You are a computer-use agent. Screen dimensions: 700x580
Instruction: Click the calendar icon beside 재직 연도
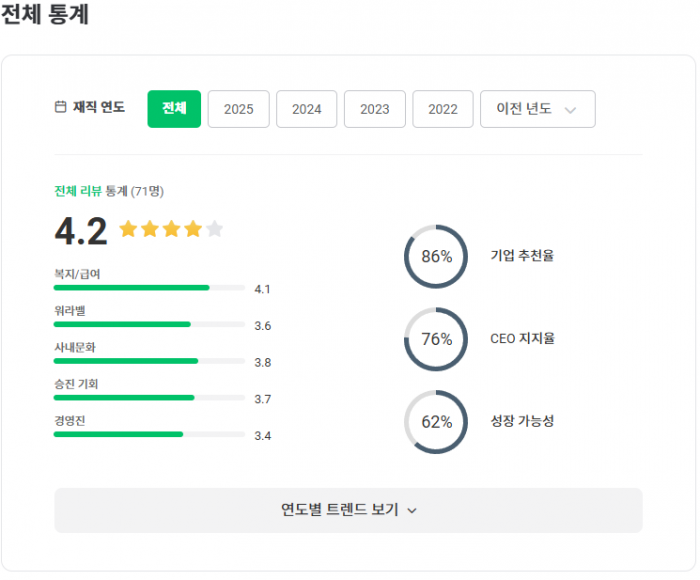tap(60, 108)
